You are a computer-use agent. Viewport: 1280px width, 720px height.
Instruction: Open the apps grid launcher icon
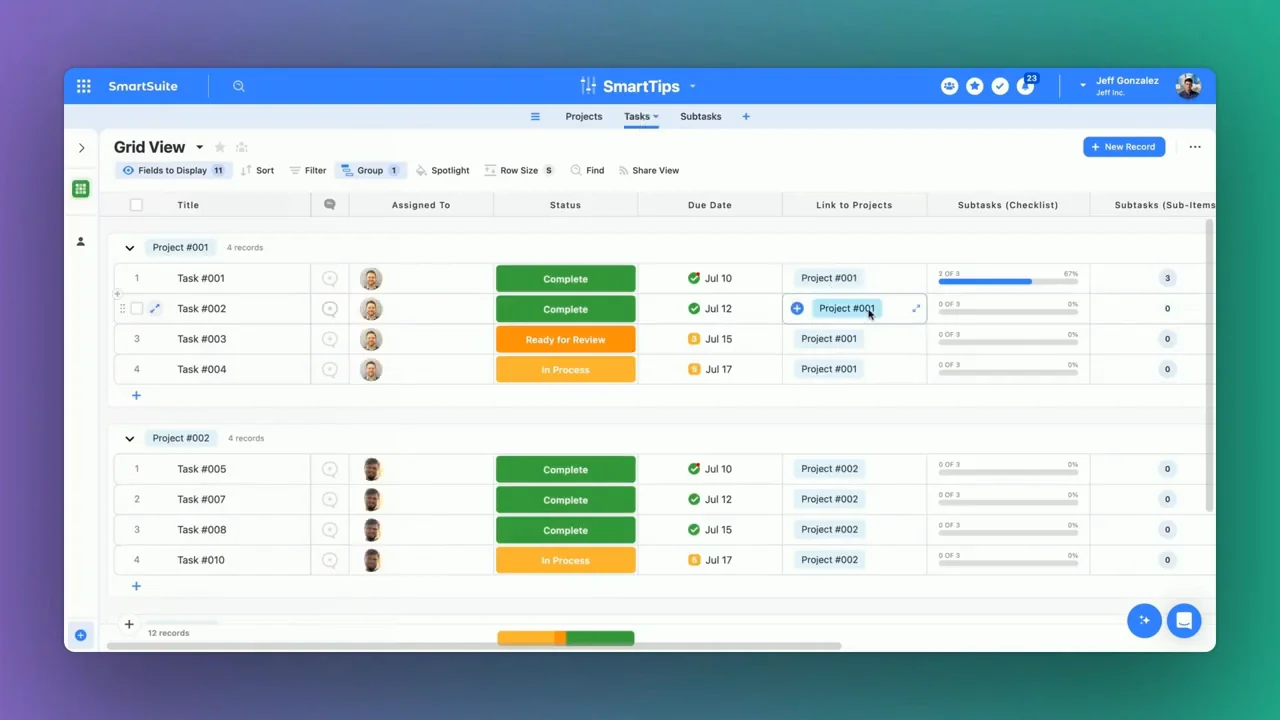tap(84, 86)
